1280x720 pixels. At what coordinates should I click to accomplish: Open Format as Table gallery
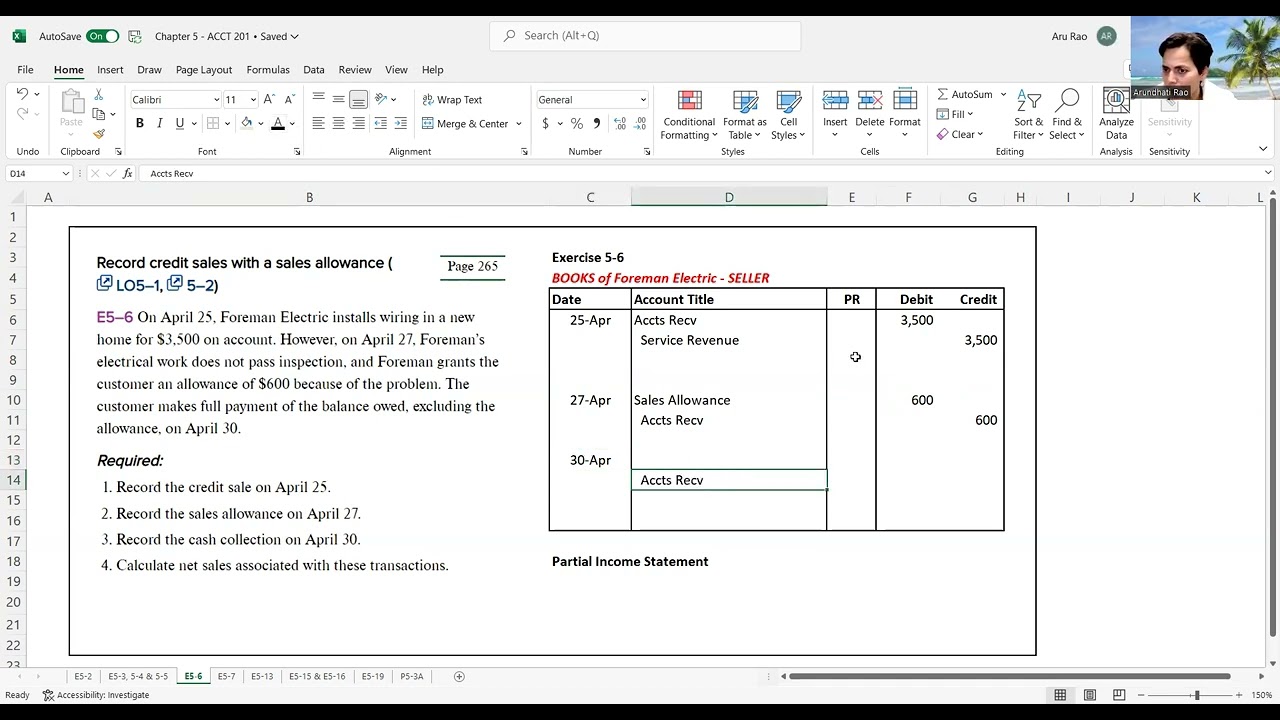[x=745, y=116]
